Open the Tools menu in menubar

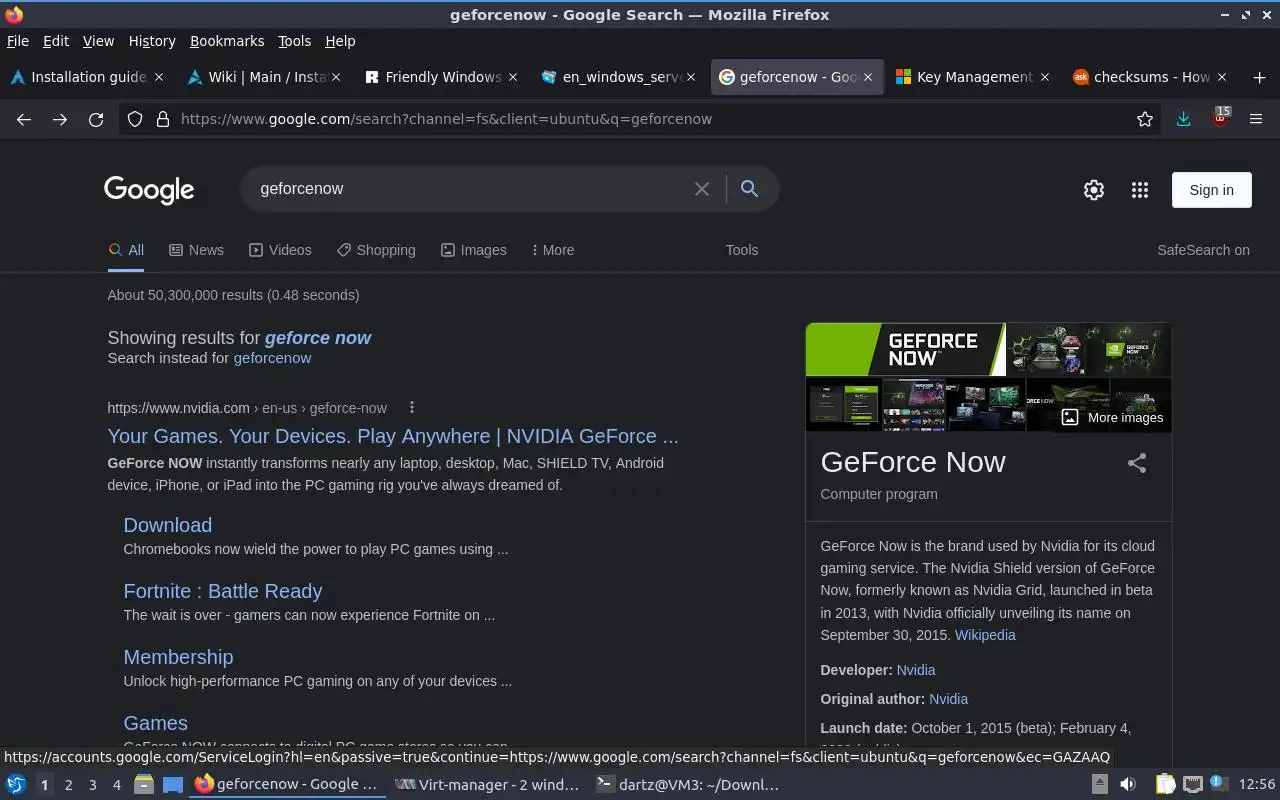[x=294, y=41]
